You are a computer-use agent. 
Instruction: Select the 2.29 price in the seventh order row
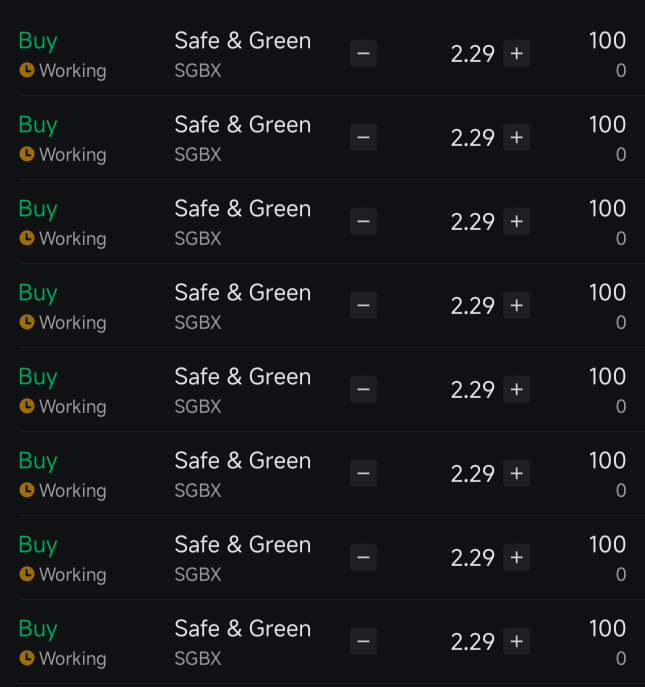pos(472,558)
